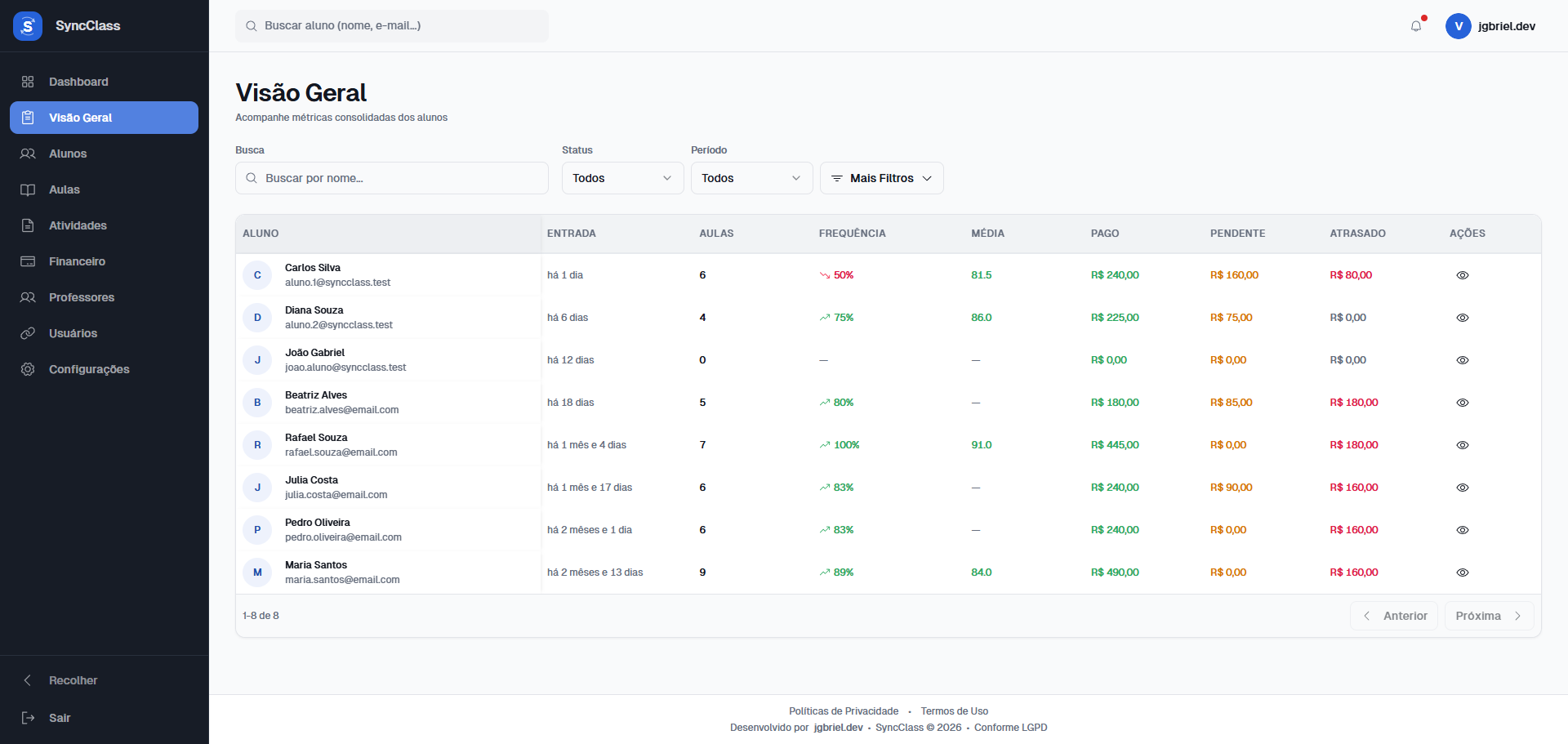1568x744 pixels.
Task: Click email rafael.souza@email.com
Action: 341,452
